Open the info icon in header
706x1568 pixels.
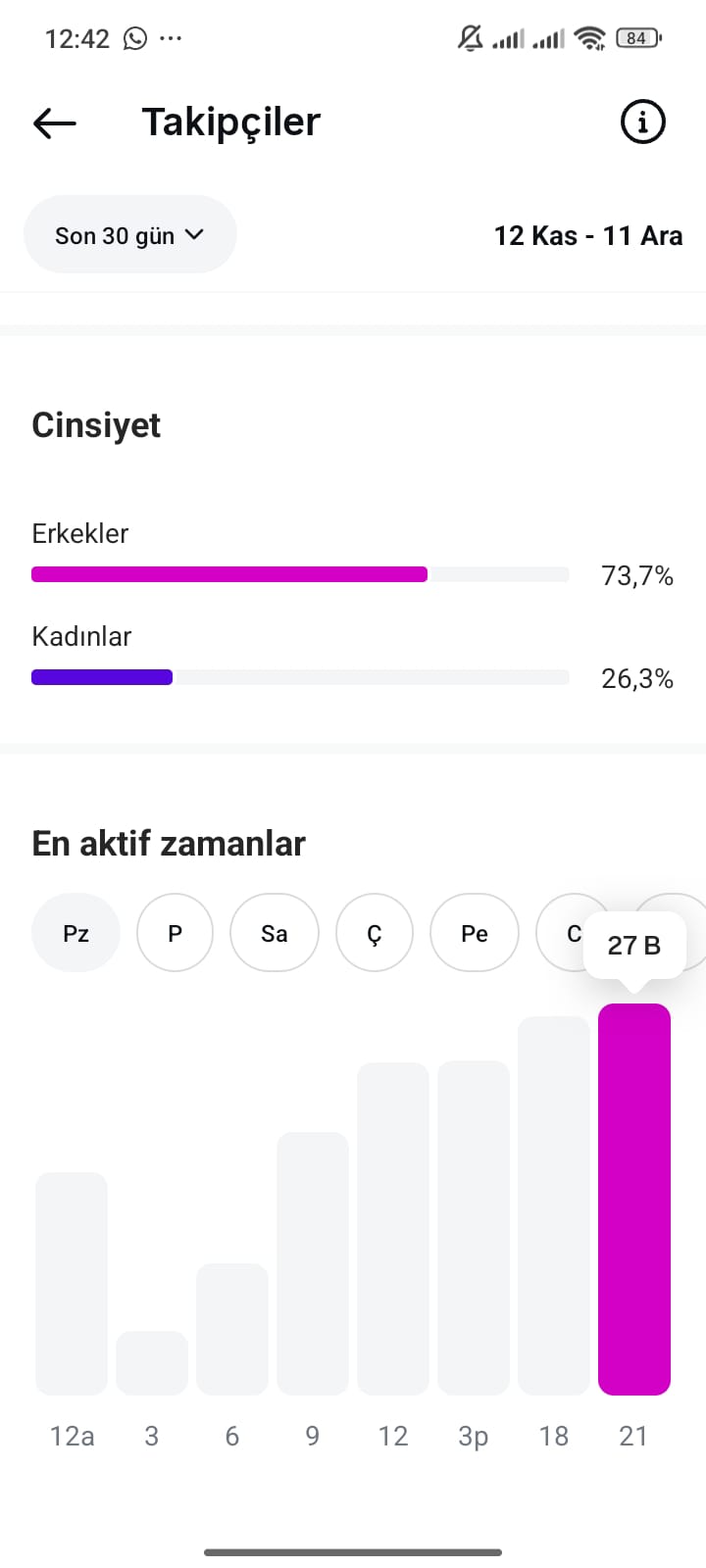click(643, 122)
